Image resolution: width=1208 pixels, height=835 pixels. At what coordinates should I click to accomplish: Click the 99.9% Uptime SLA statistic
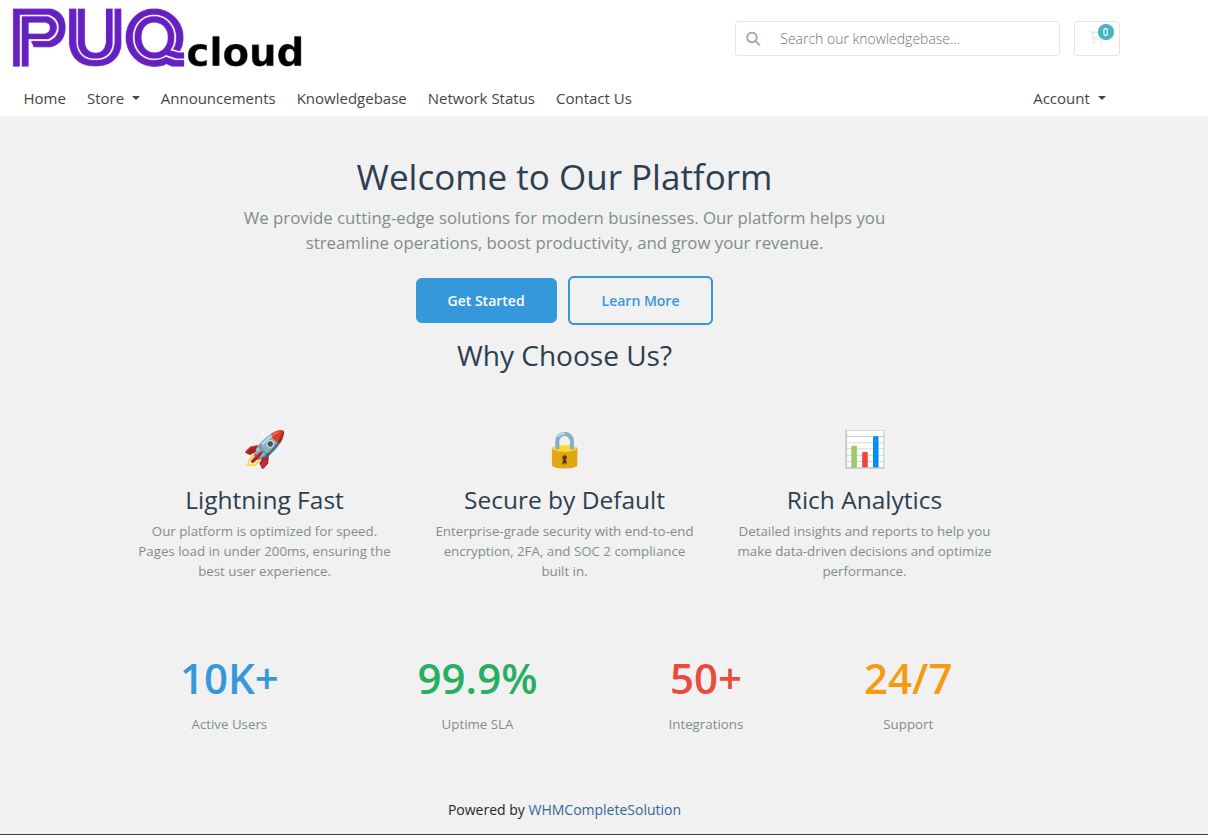click(477, 680)
